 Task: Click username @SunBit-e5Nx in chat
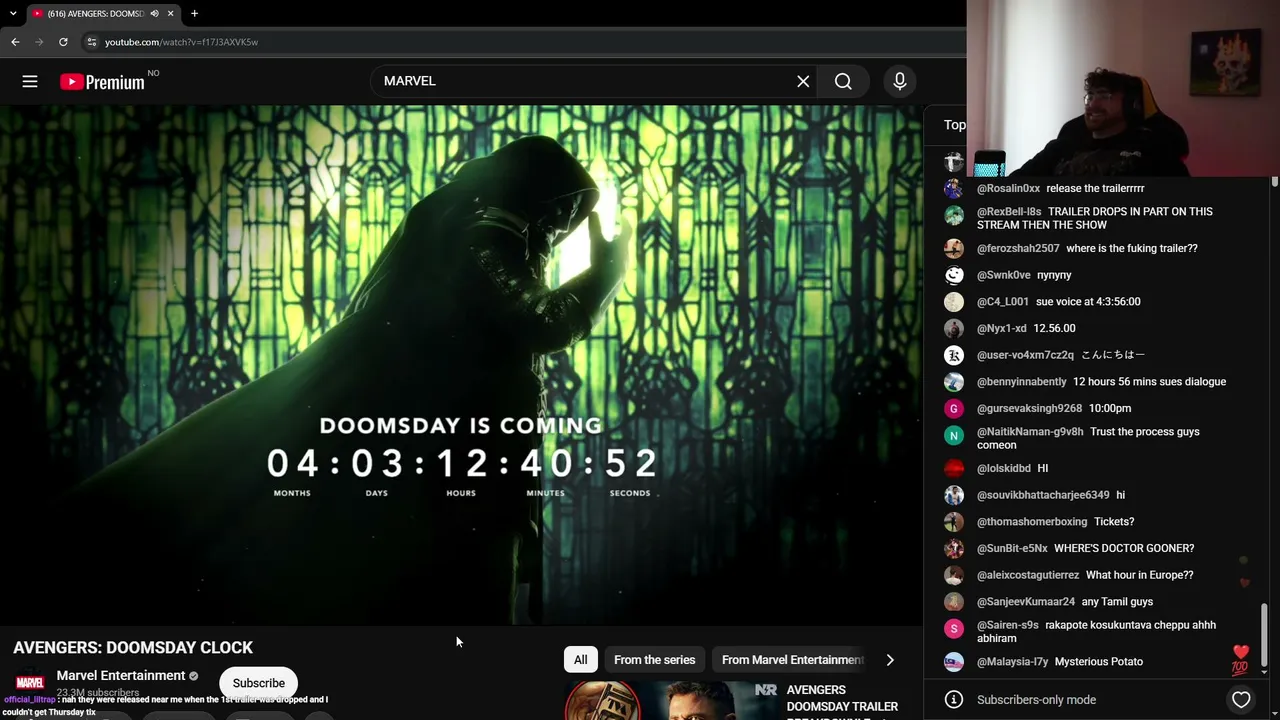[x=1012, y=548]
